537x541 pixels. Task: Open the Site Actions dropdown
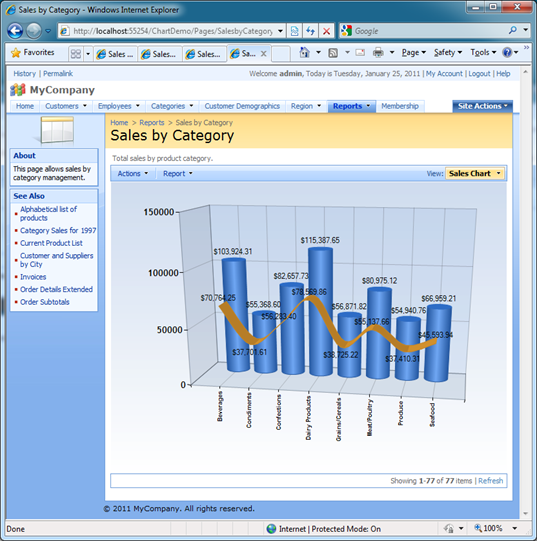click(482, 106)
